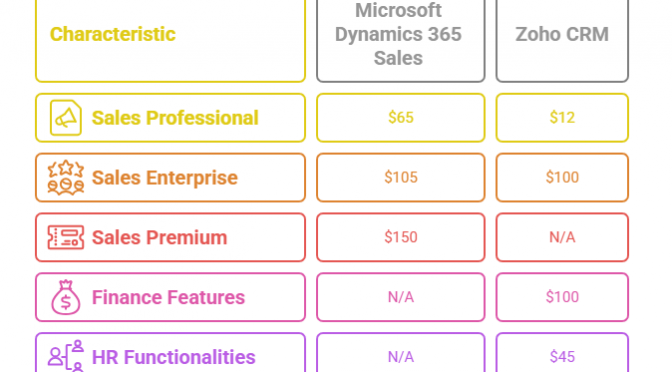
Task: Select the $65 Dynamics price cell
Action: coord(401,118)
